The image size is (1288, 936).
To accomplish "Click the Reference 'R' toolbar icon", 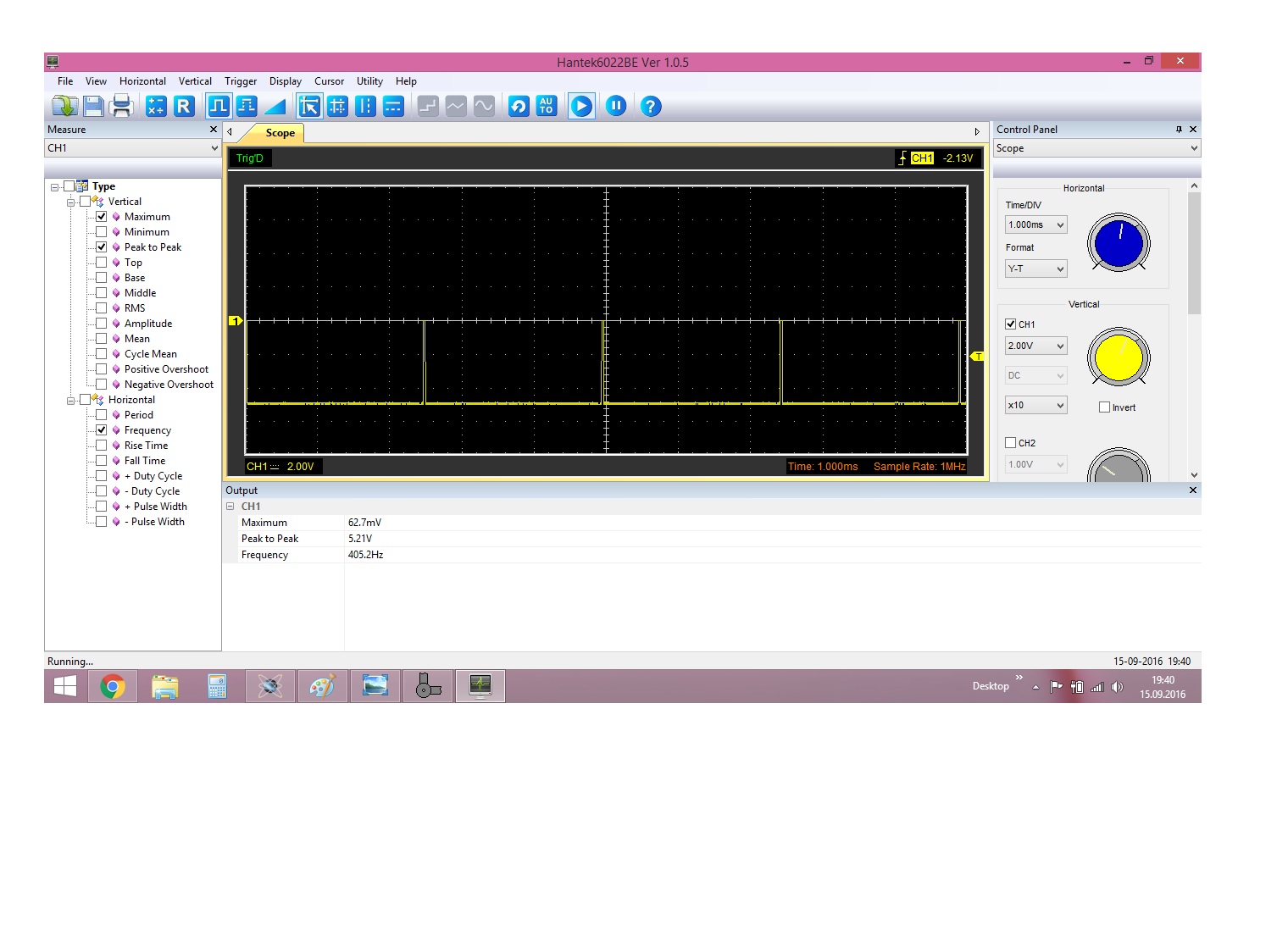I will coord(184,106).
